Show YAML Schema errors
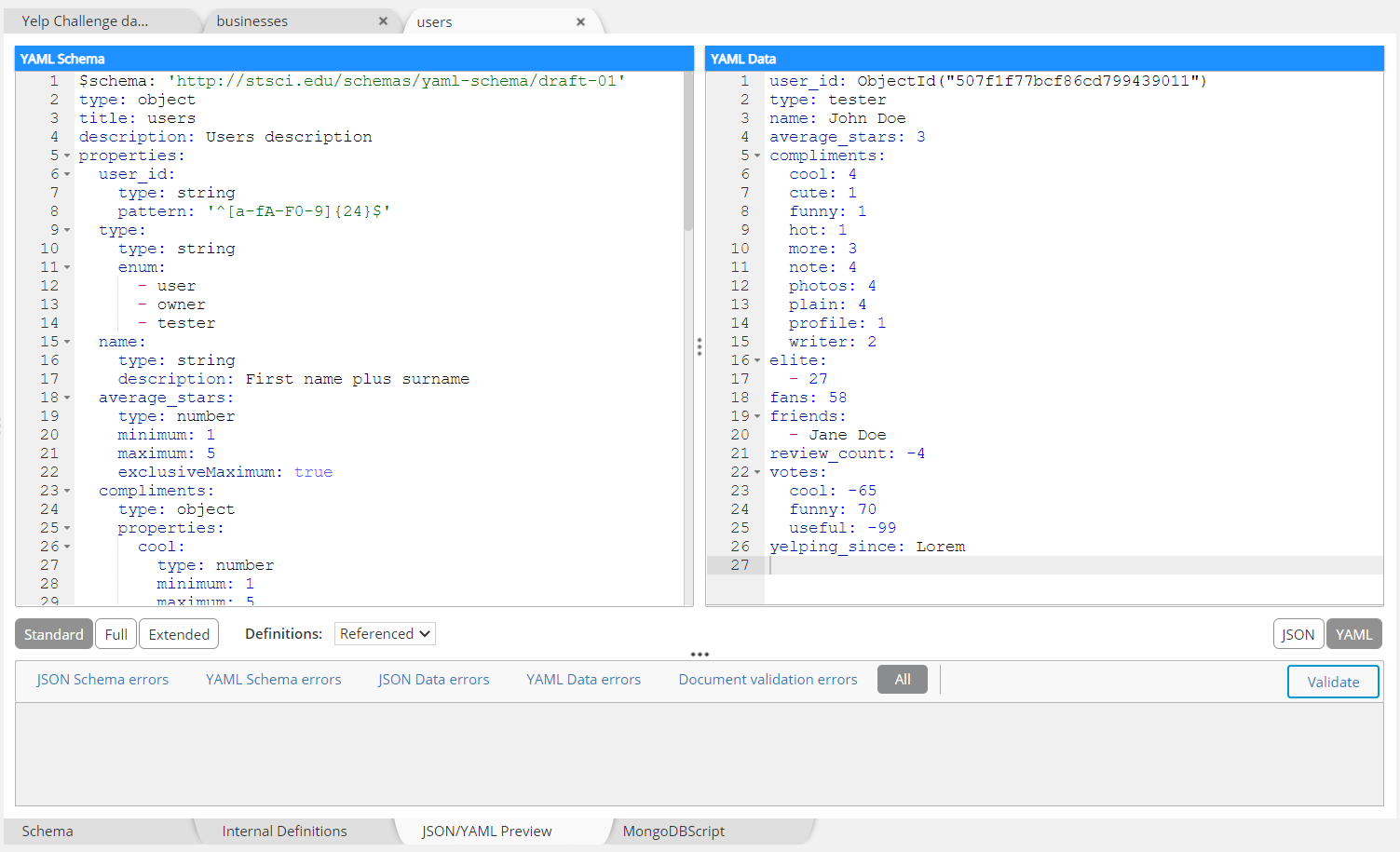Screen dimensions: 1400x852 274,680
